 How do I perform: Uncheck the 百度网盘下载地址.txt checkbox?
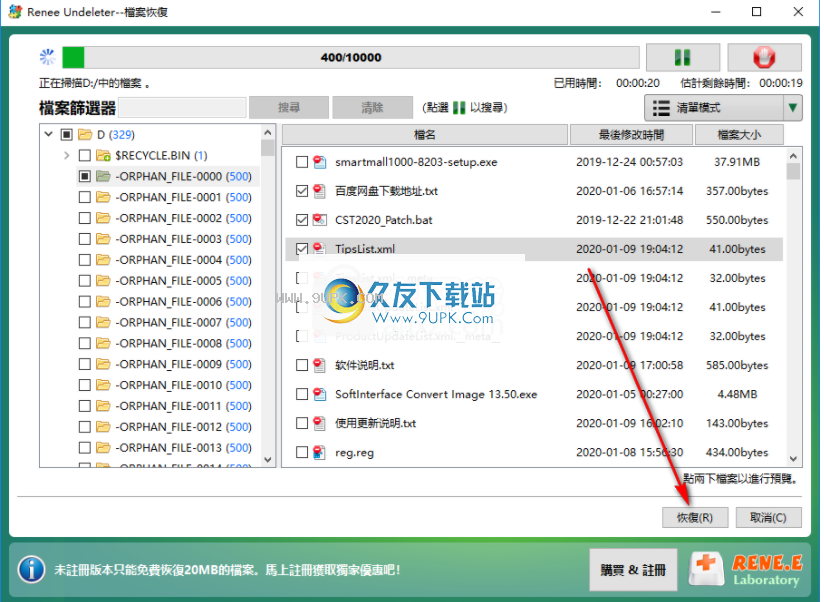click(x=302, y=191)
